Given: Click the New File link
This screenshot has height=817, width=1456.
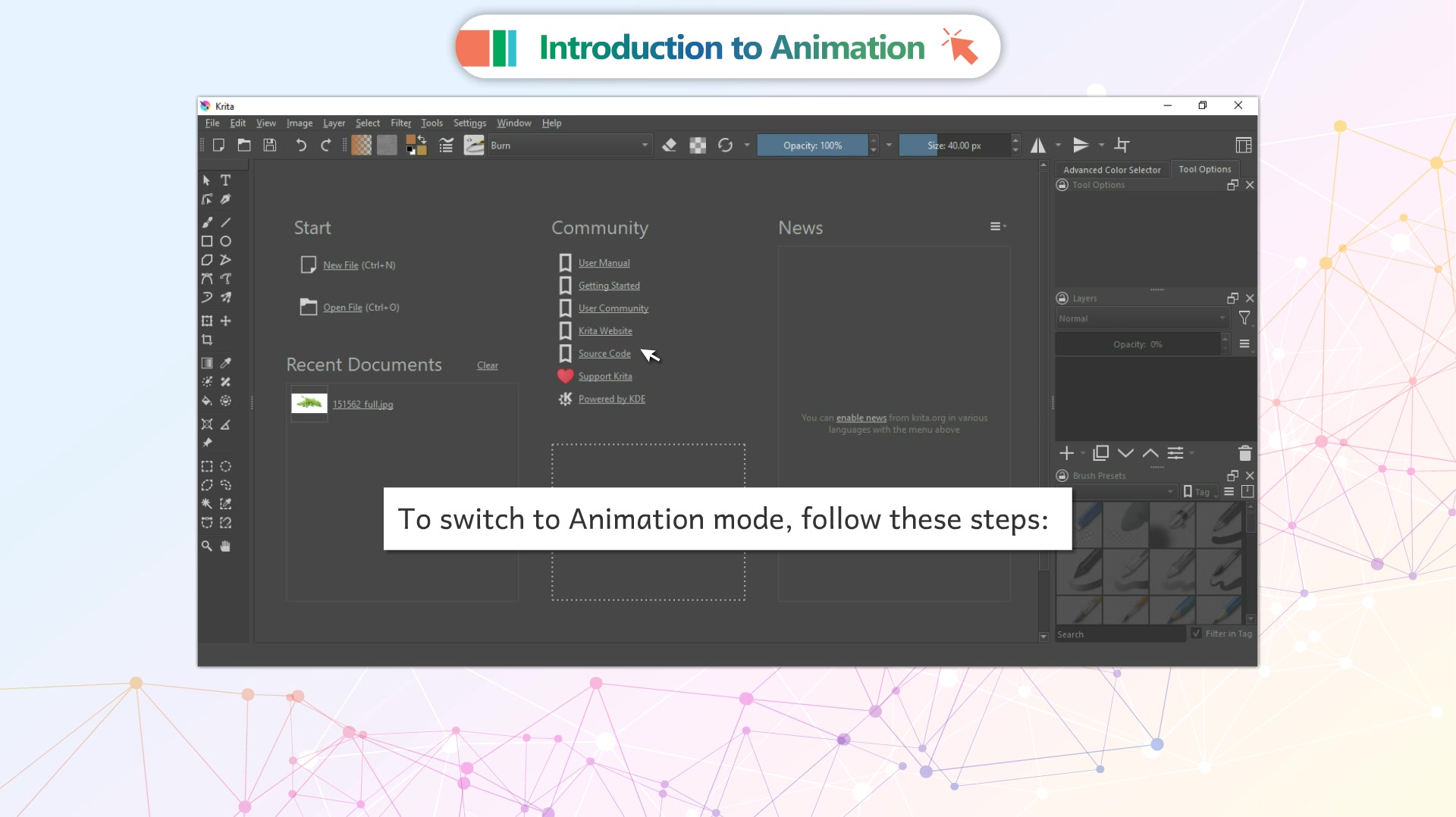Looking at the screenshot, I should click(x=340, y=265).
